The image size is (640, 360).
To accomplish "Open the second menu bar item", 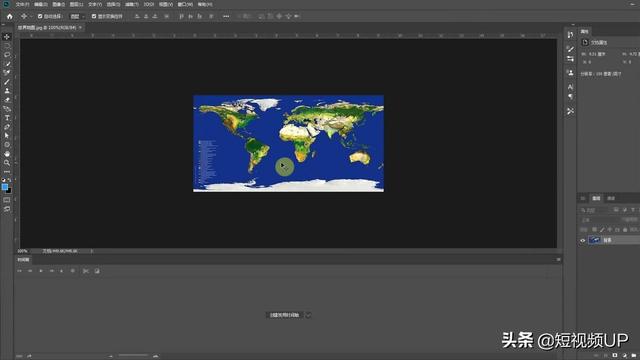I will [x=40, y=4].
